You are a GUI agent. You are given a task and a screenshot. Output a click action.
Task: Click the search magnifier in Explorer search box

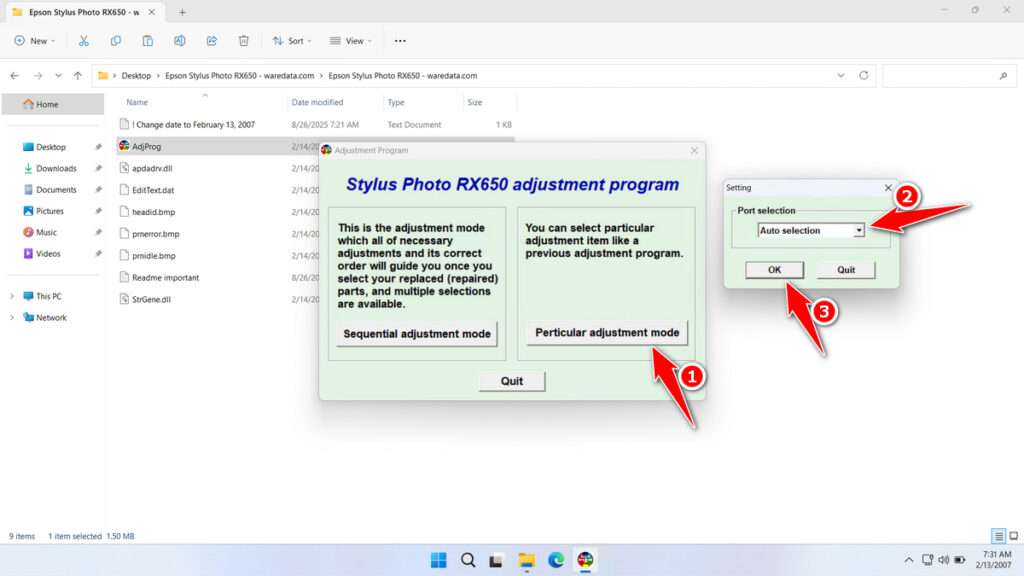[1003, 76]
